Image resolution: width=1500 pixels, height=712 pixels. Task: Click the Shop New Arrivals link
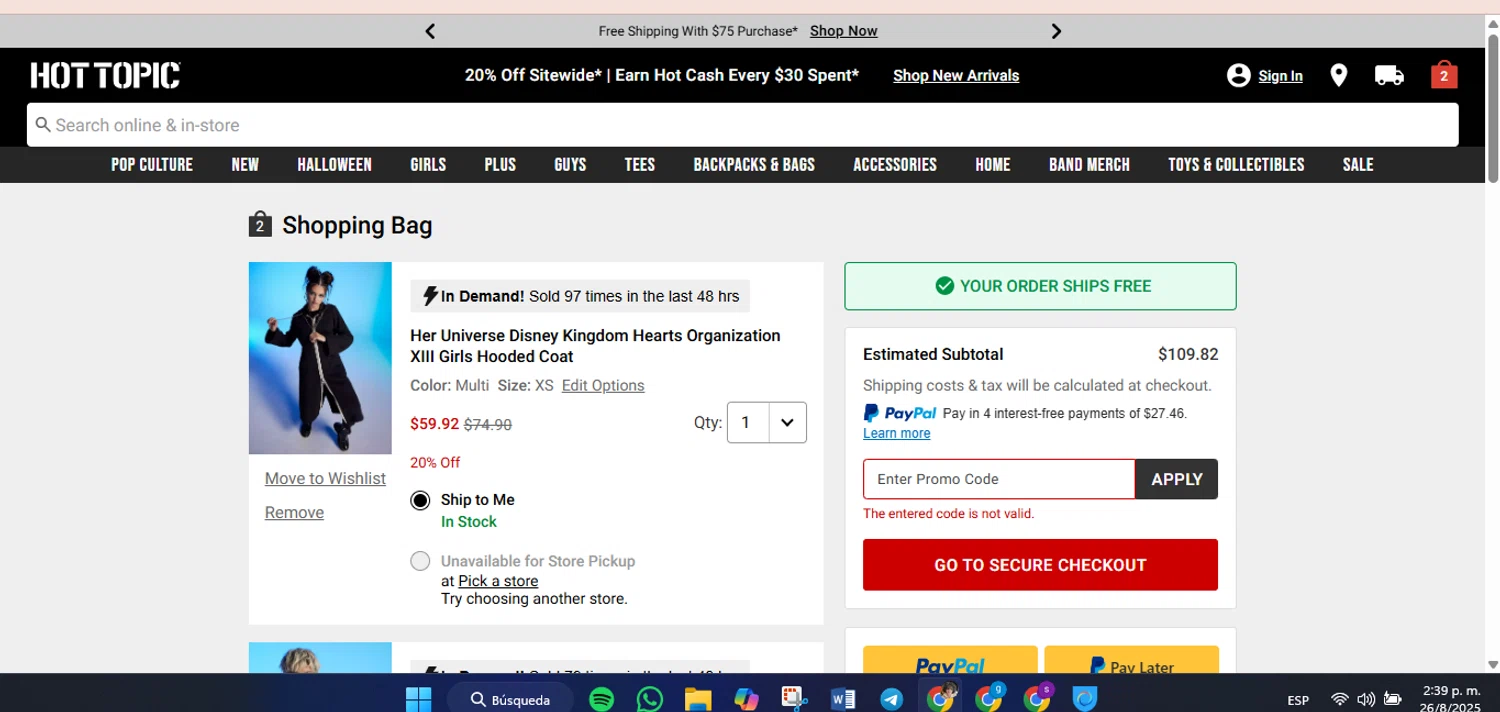pyautogui.click(x=956, y=76)
